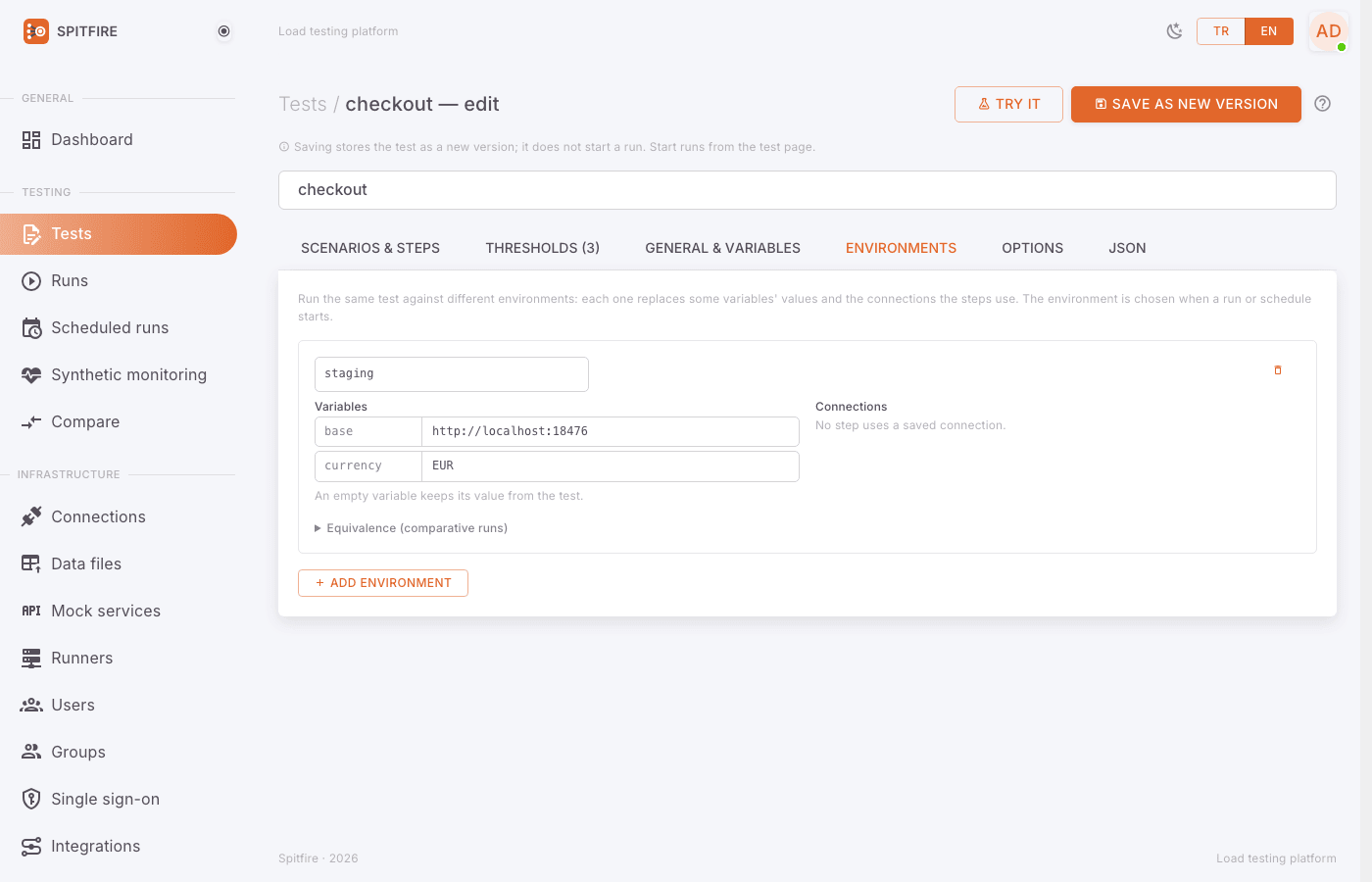Click the Spitfire logo icon
The height and width of the screenshot is (882, 1372).
pyautogui.click(x=36, y=31)
